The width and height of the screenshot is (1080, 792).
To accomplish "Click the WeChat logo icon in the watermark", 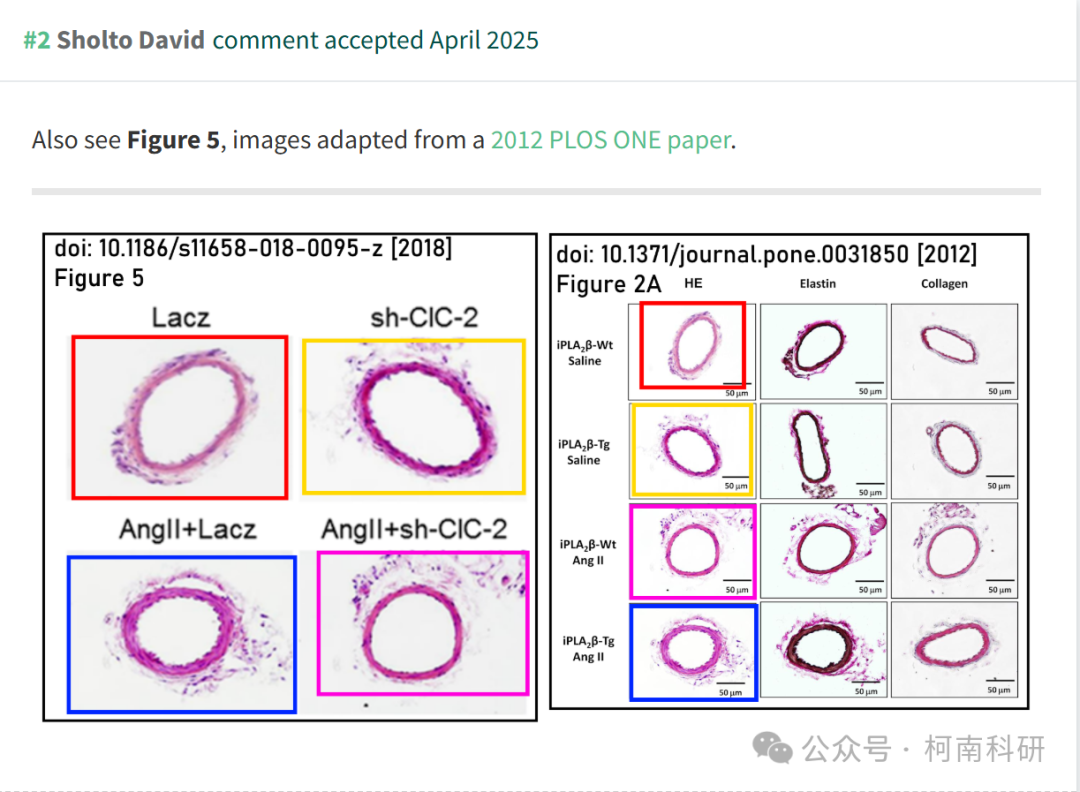I will click(772, 748).
